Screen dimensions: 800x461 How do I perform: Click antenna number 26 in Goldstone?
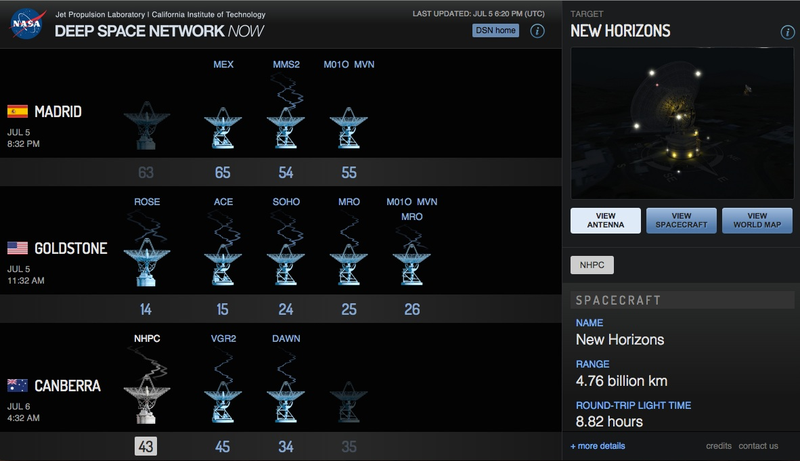[412, 309]
